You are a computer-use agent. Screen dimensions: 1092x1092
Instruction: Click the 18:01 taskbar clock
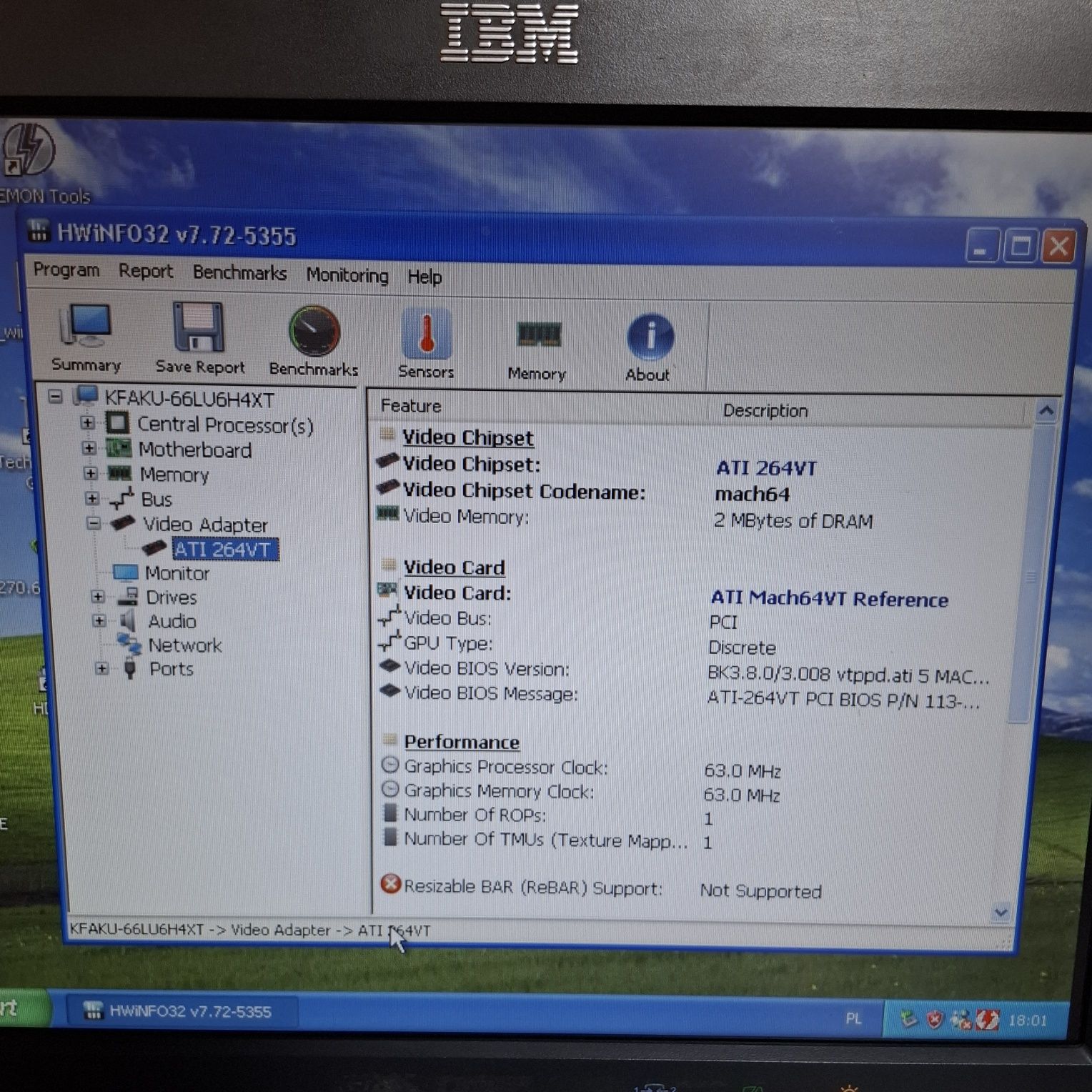(x=1027, y=1021)
